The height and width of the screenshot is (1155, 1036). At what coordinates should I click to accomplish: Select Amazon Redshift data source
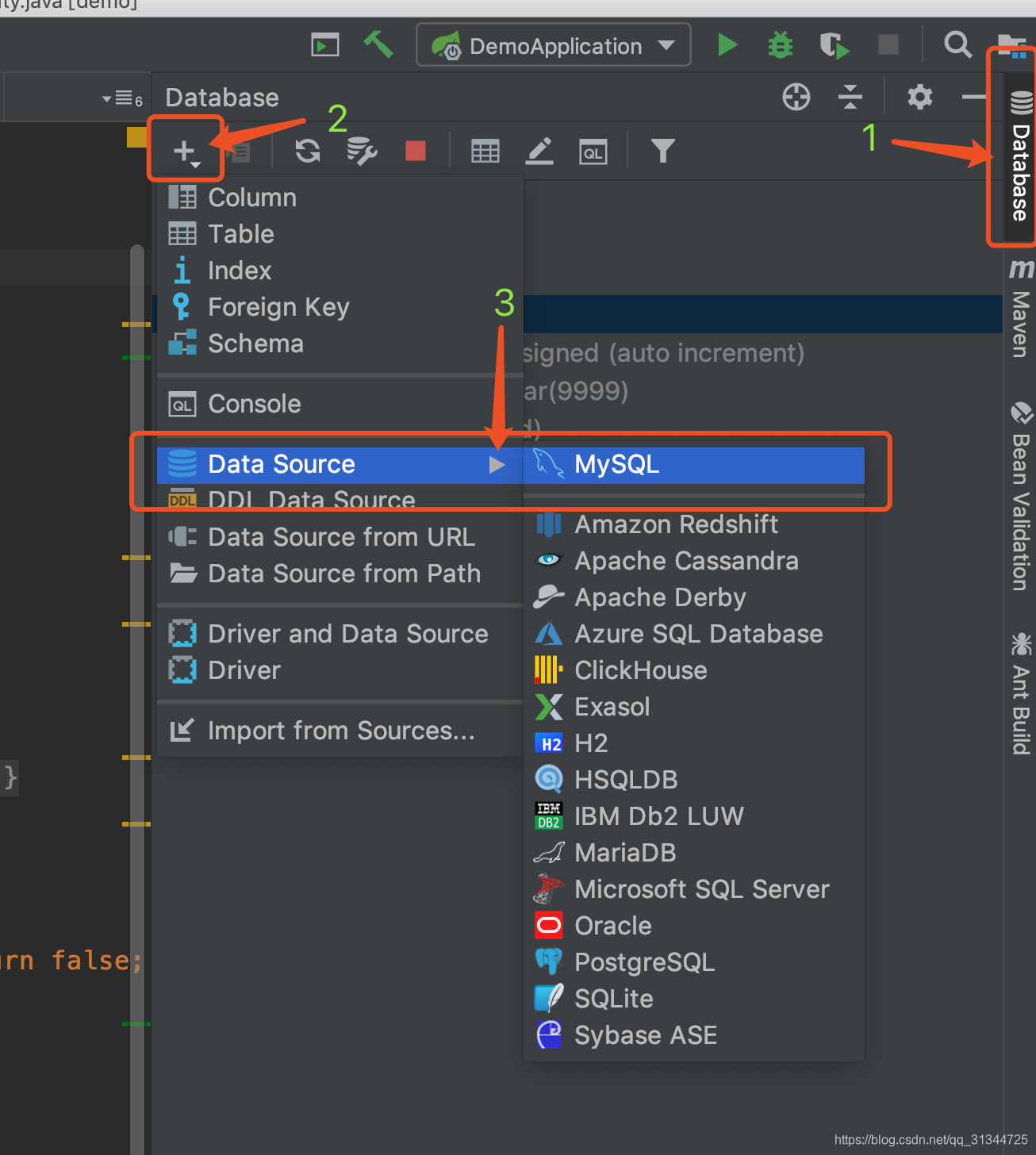694,524
